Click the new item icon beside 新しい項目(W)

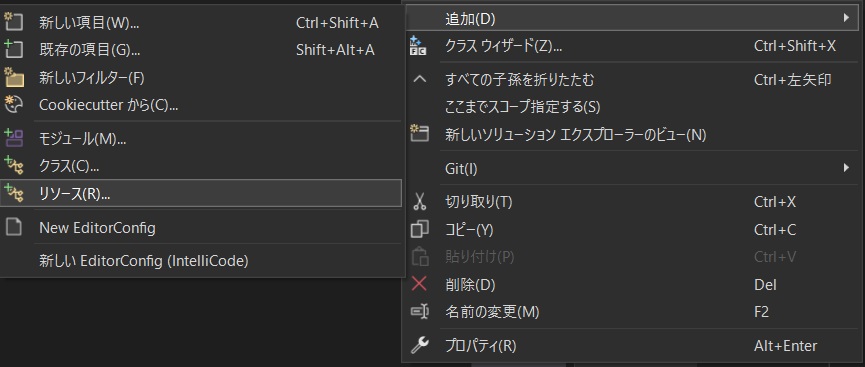(x=13, y=22)
